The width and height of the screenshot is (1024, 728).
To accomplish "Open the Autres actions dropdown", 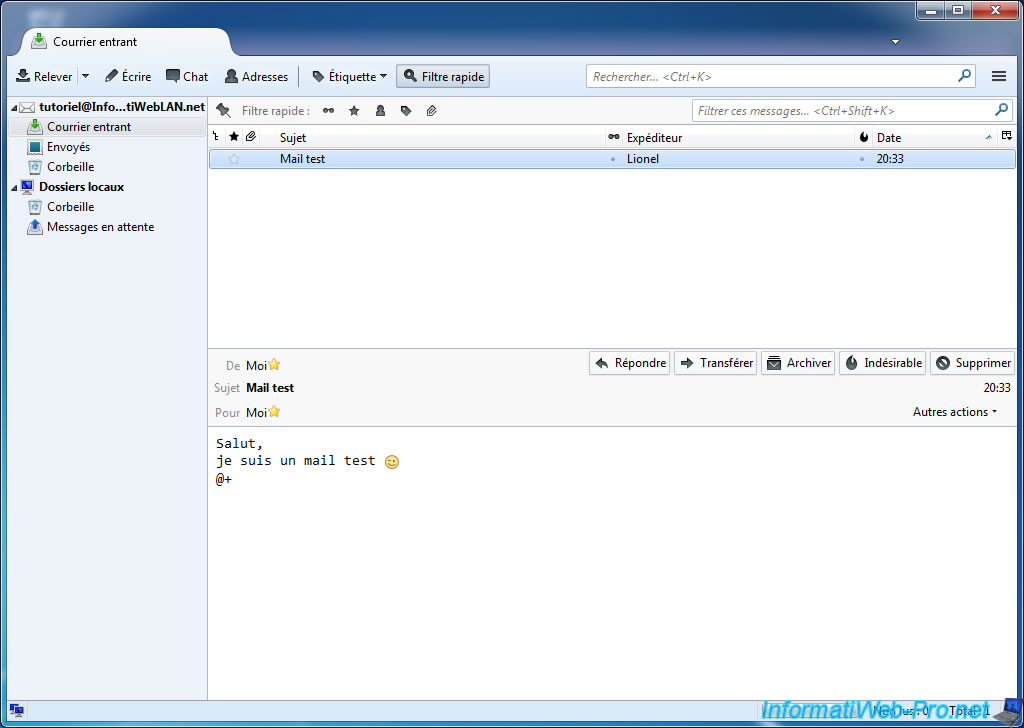I will [955, 412].
